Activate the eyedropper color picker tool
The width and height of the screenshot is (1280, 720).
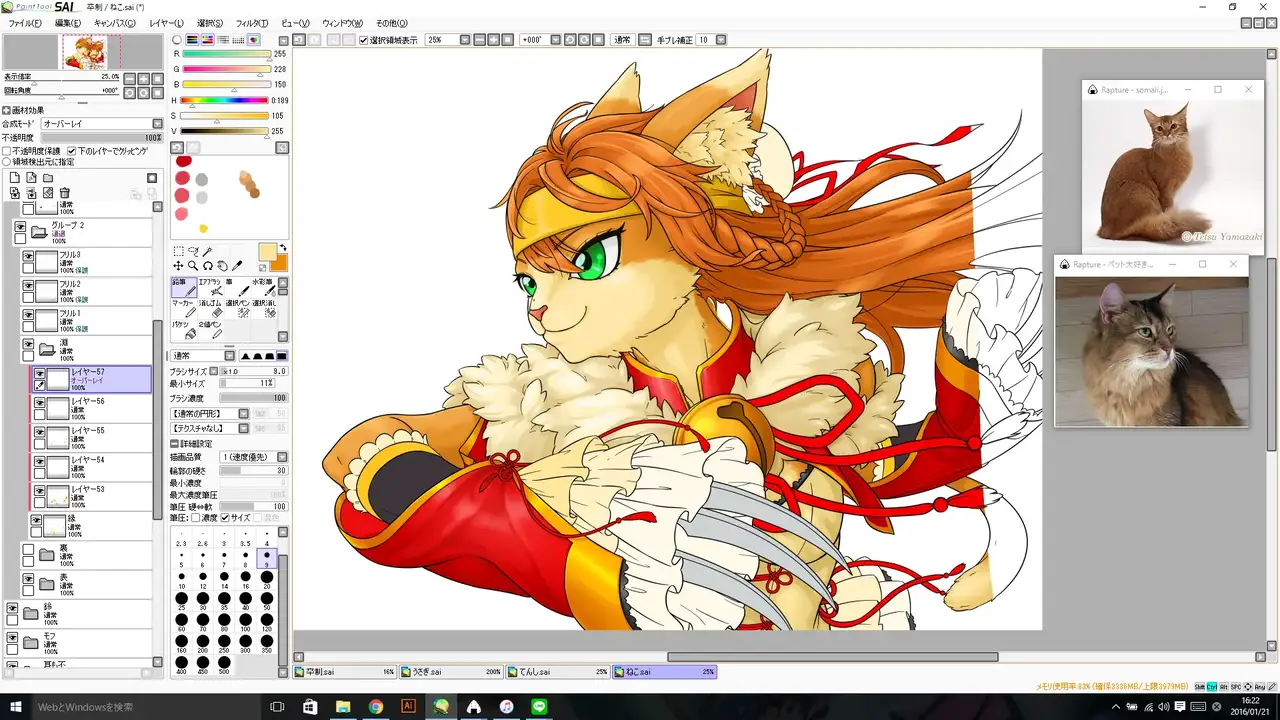(237, 266)
